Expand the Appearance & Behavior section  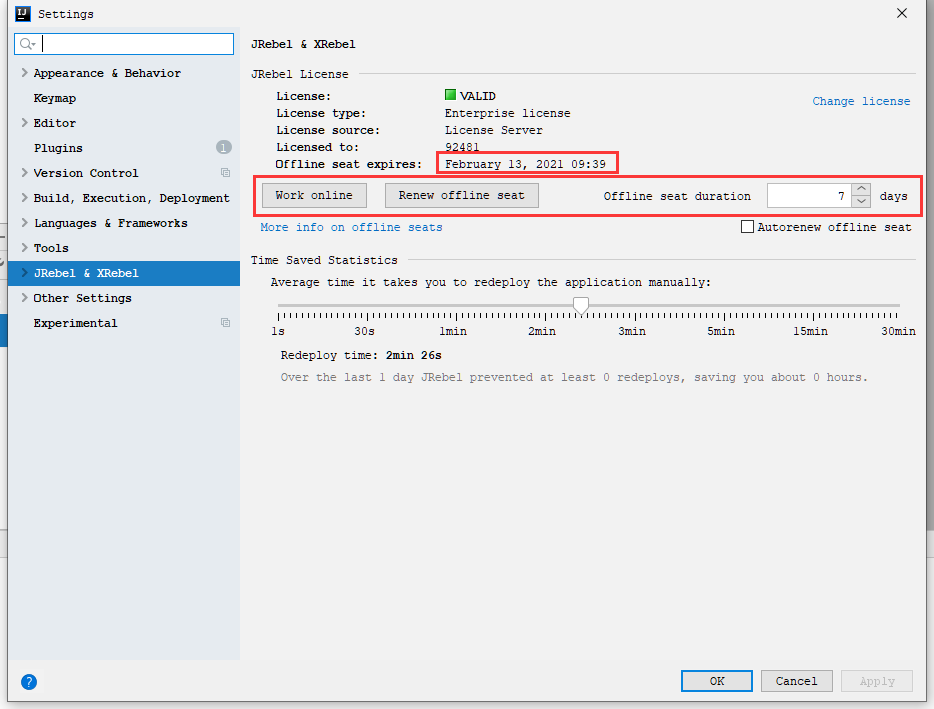(24, 73)
